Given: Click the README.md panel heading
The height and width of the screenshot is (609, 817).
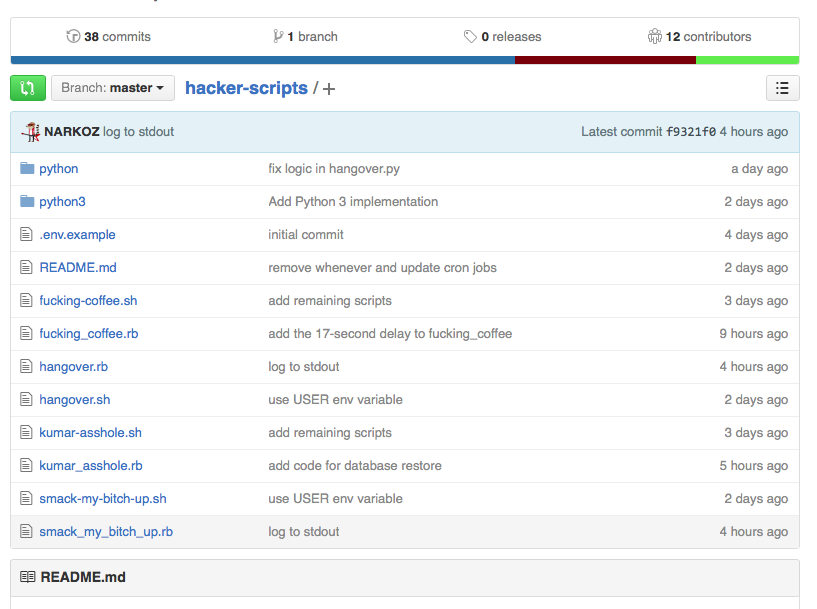Looking at the screenshot, I should point(83,577).
